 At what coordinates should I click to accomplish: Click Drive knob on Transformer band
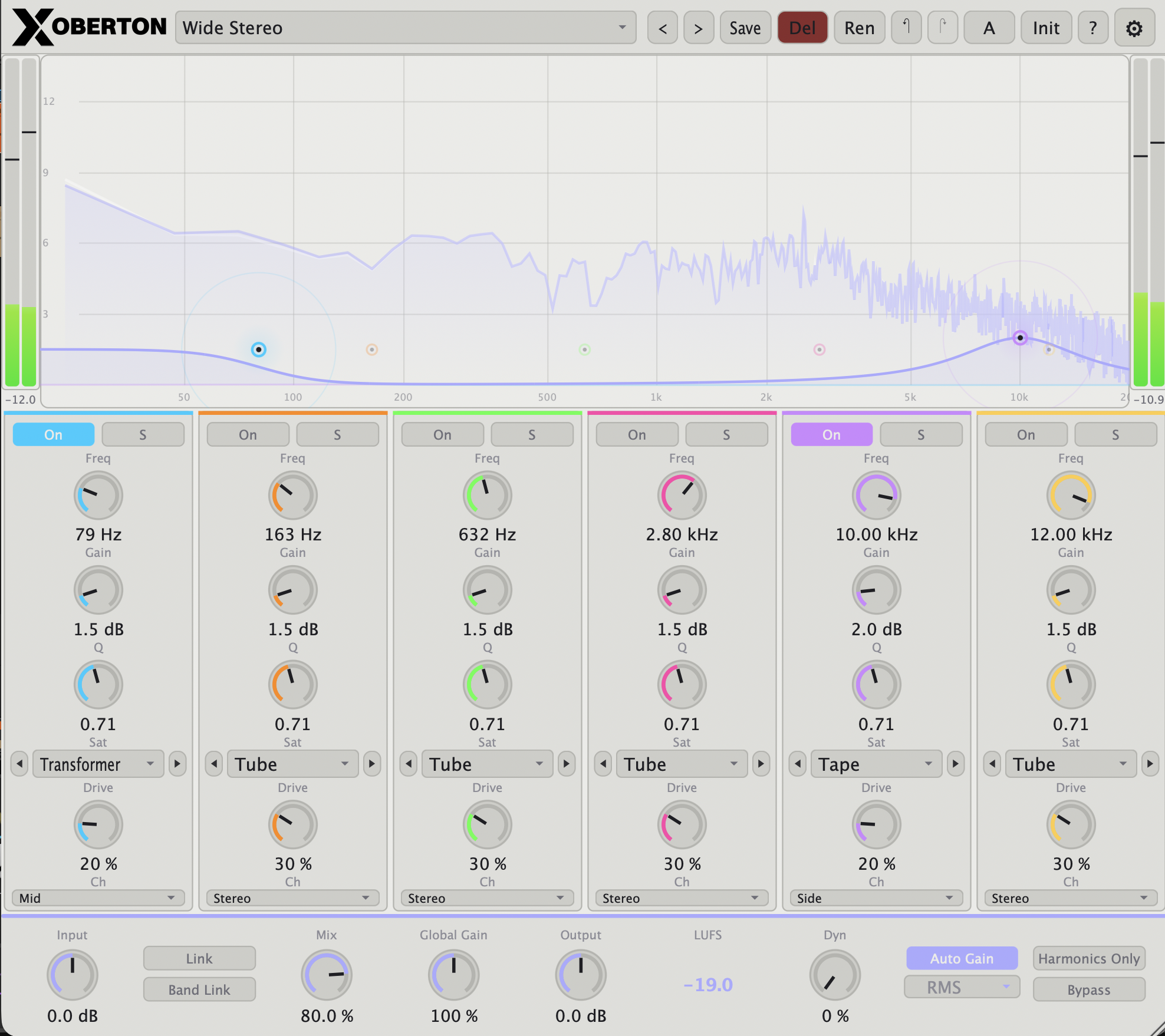point(98,824)
